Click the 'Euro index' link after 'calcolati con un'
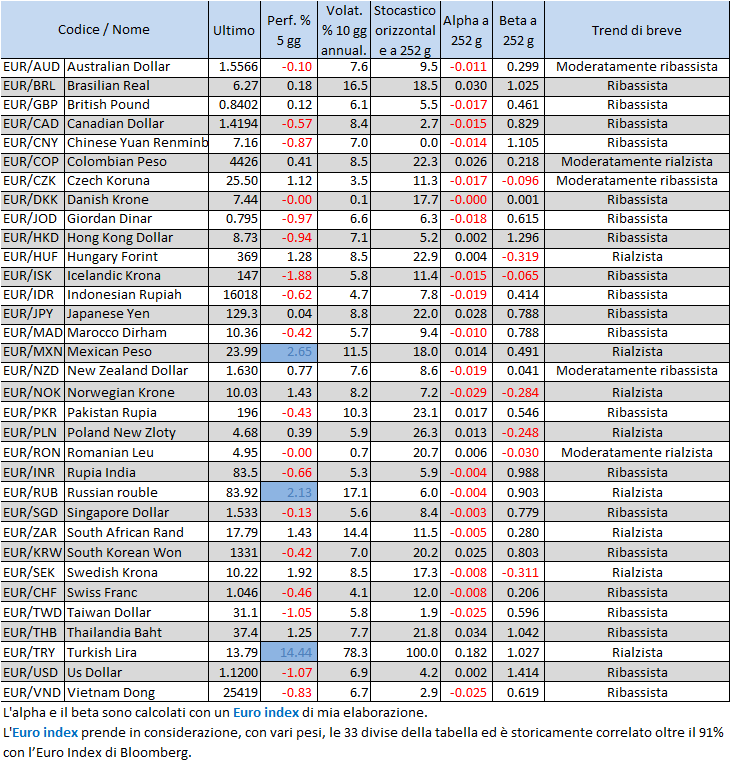 point(266,712)
